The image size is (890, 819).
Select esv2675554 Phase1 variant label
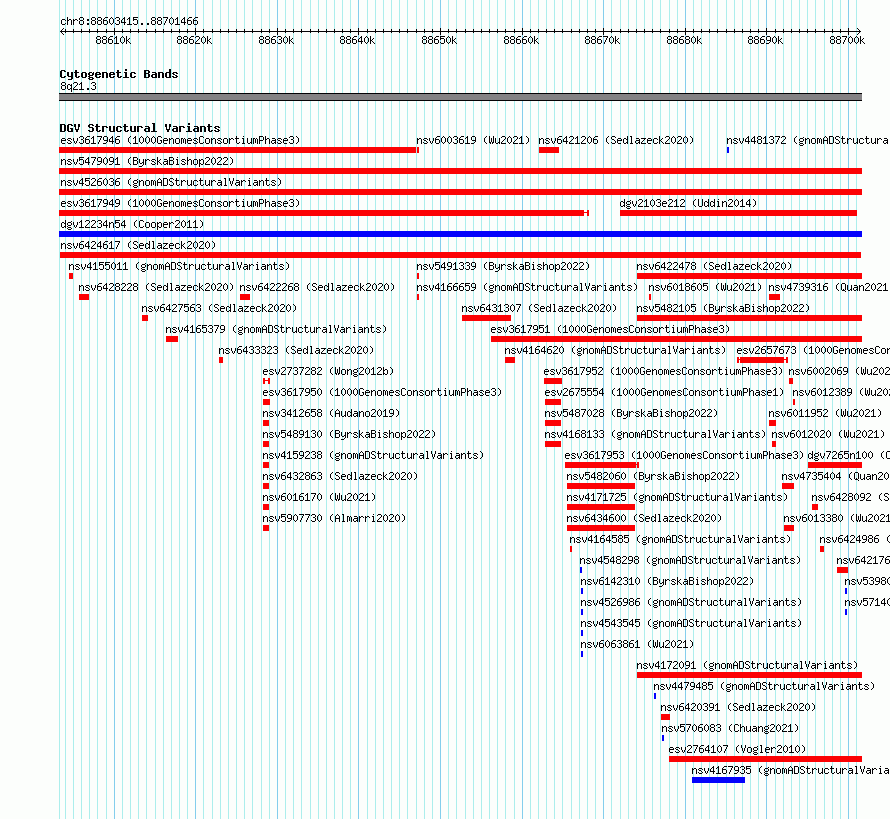[664, 392]
